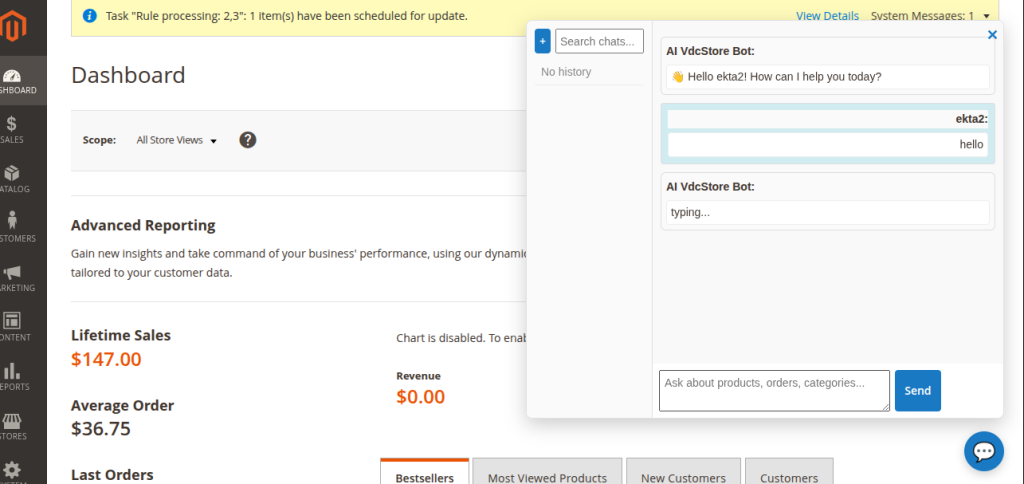The width and height of the screenshot is (1024, 484).
Task: Expand the All Store Views dropdown
Action: pos(177,140)
